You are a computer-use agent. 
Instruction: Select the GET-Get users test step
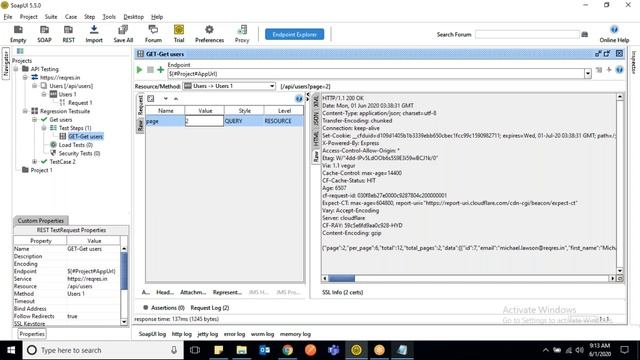coord(85,136)
